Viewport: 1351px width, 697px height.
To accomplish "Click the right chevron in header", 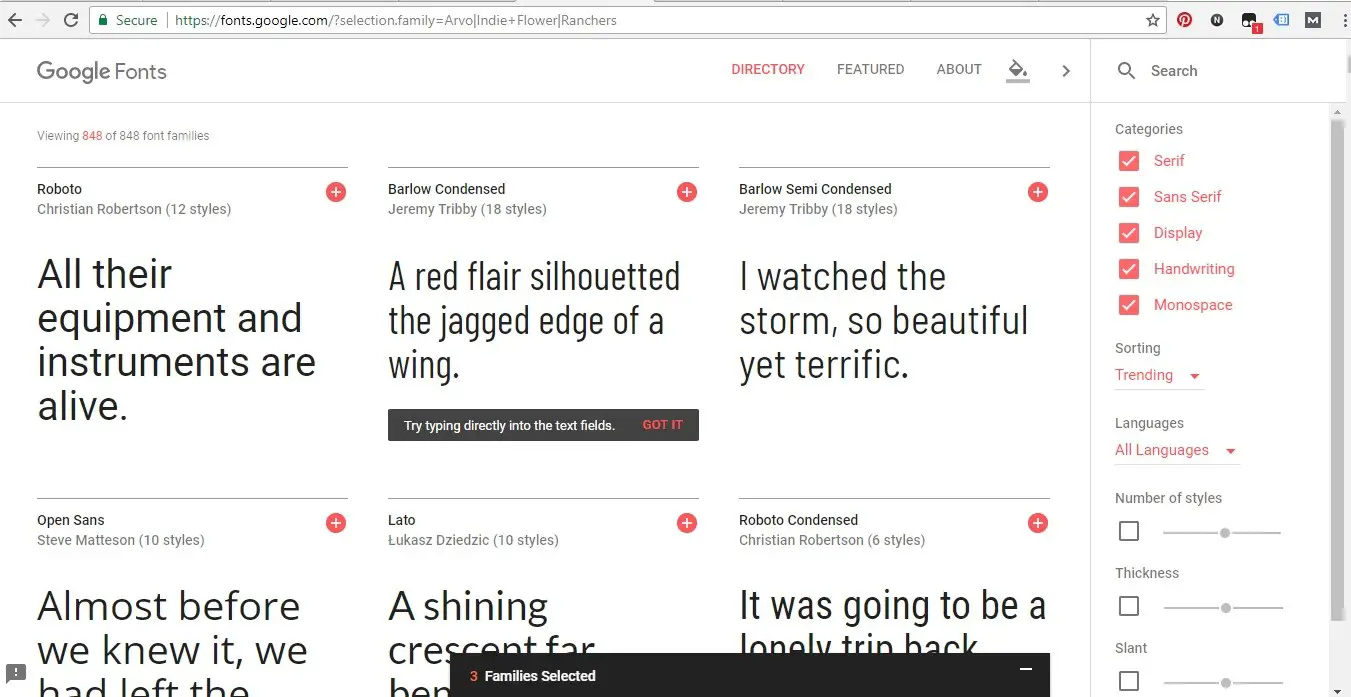I will pyautogui.click(x=1066, y=71).
